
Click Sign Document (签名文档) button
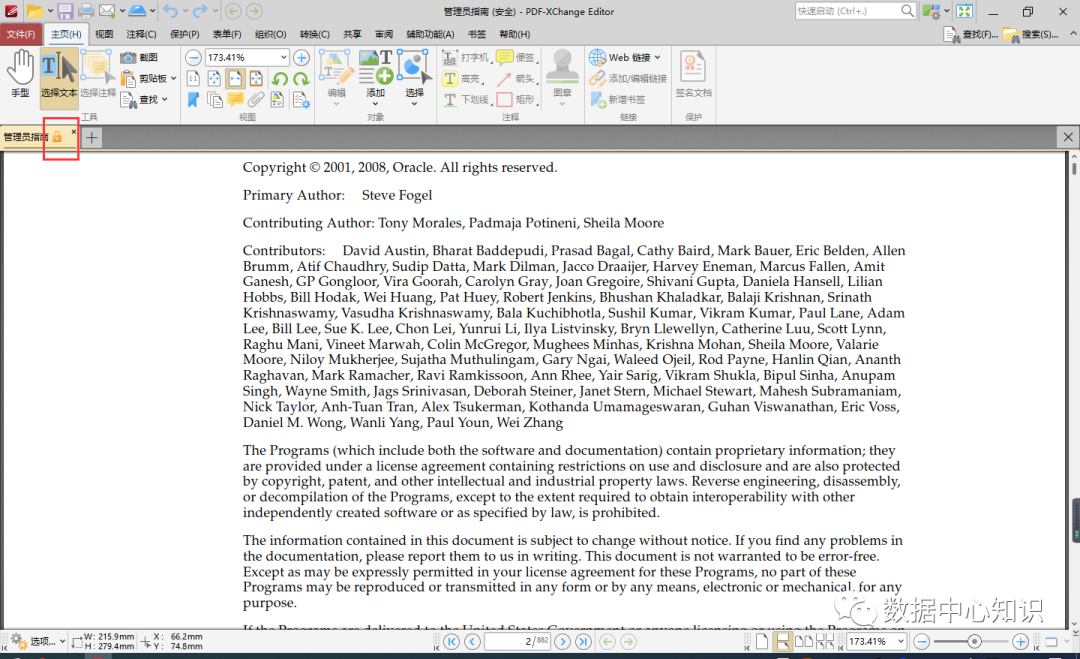click(693, 74)
